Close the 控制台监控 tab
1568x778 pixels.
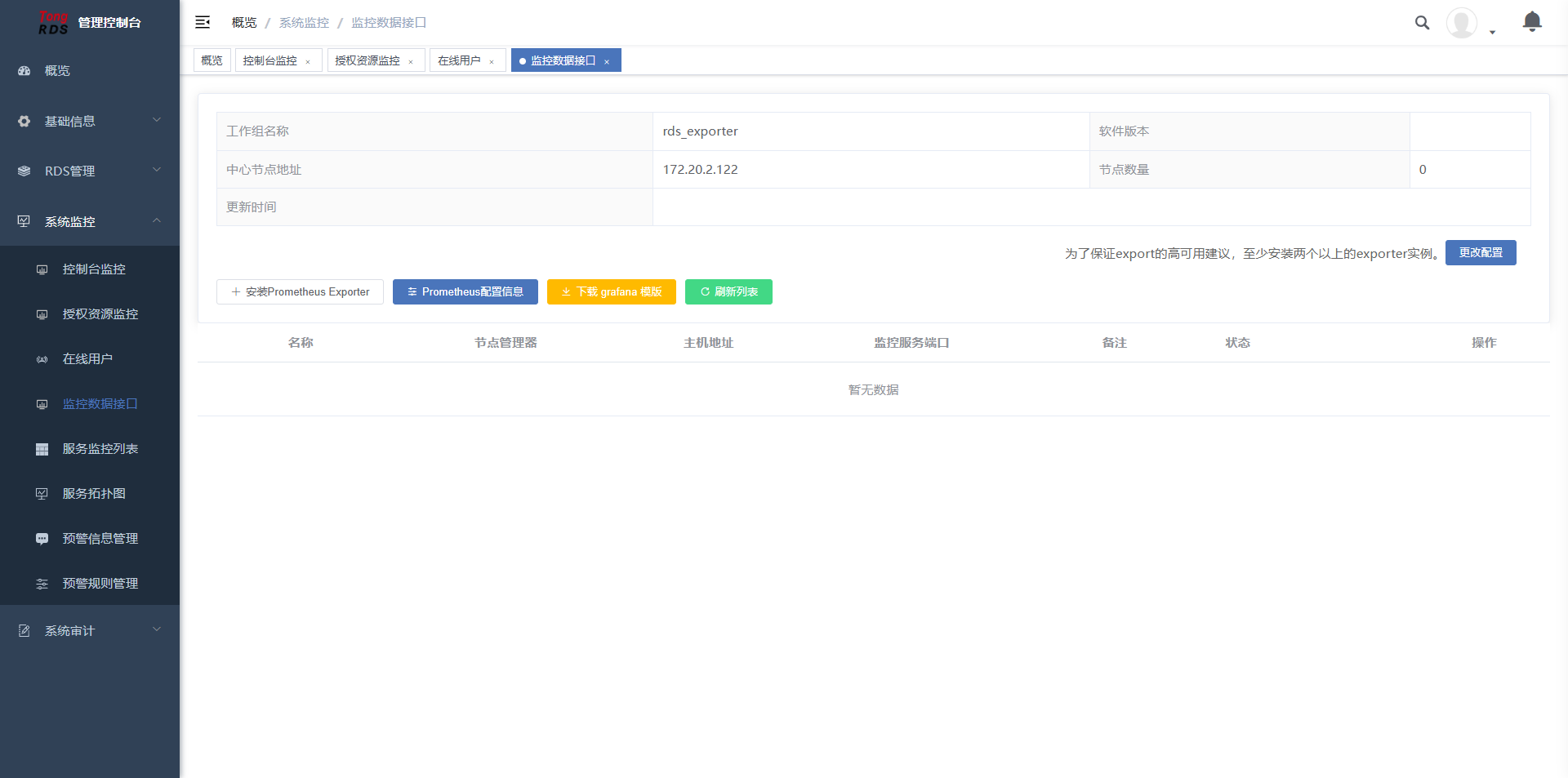click(x=308, y=61)
